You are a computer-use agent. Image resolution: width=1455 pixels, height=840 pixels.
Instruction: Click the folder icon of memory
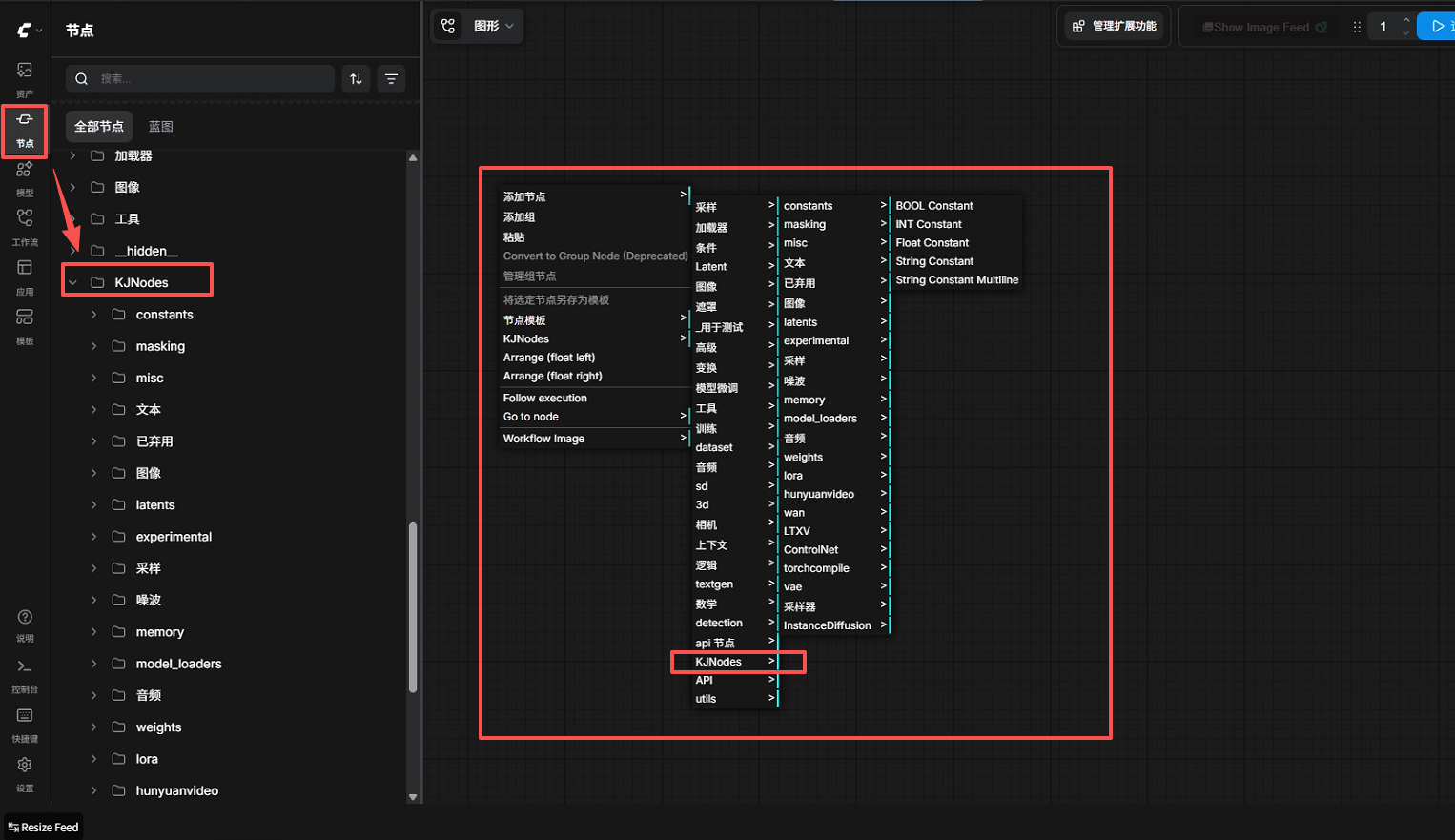(x=119, y=632)
